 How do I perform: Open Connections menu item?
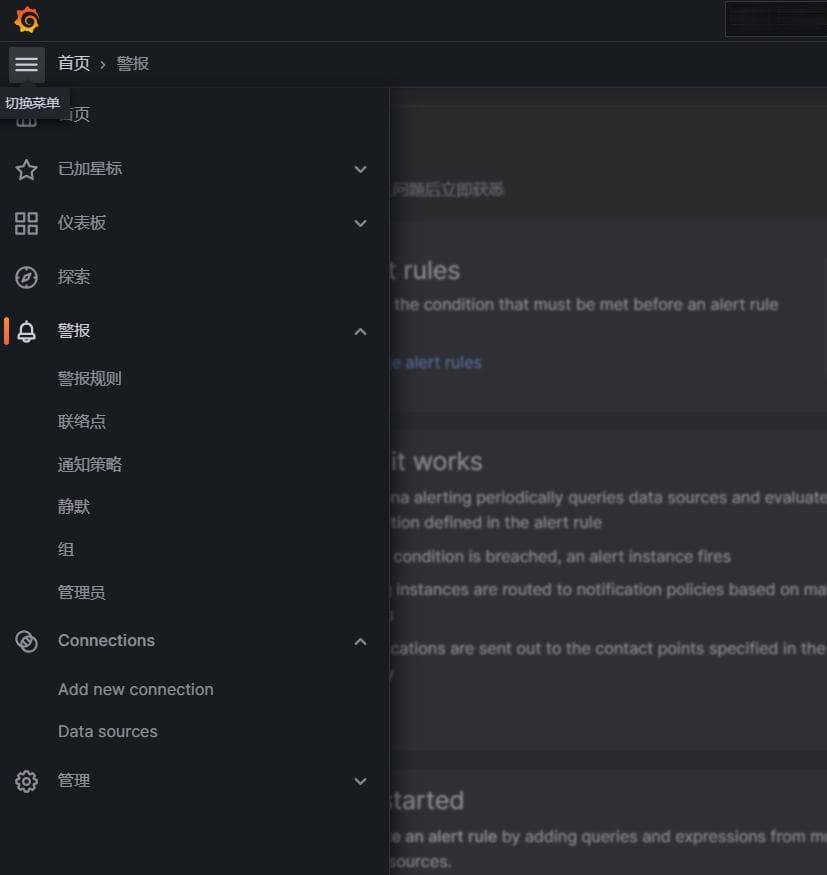106,640
